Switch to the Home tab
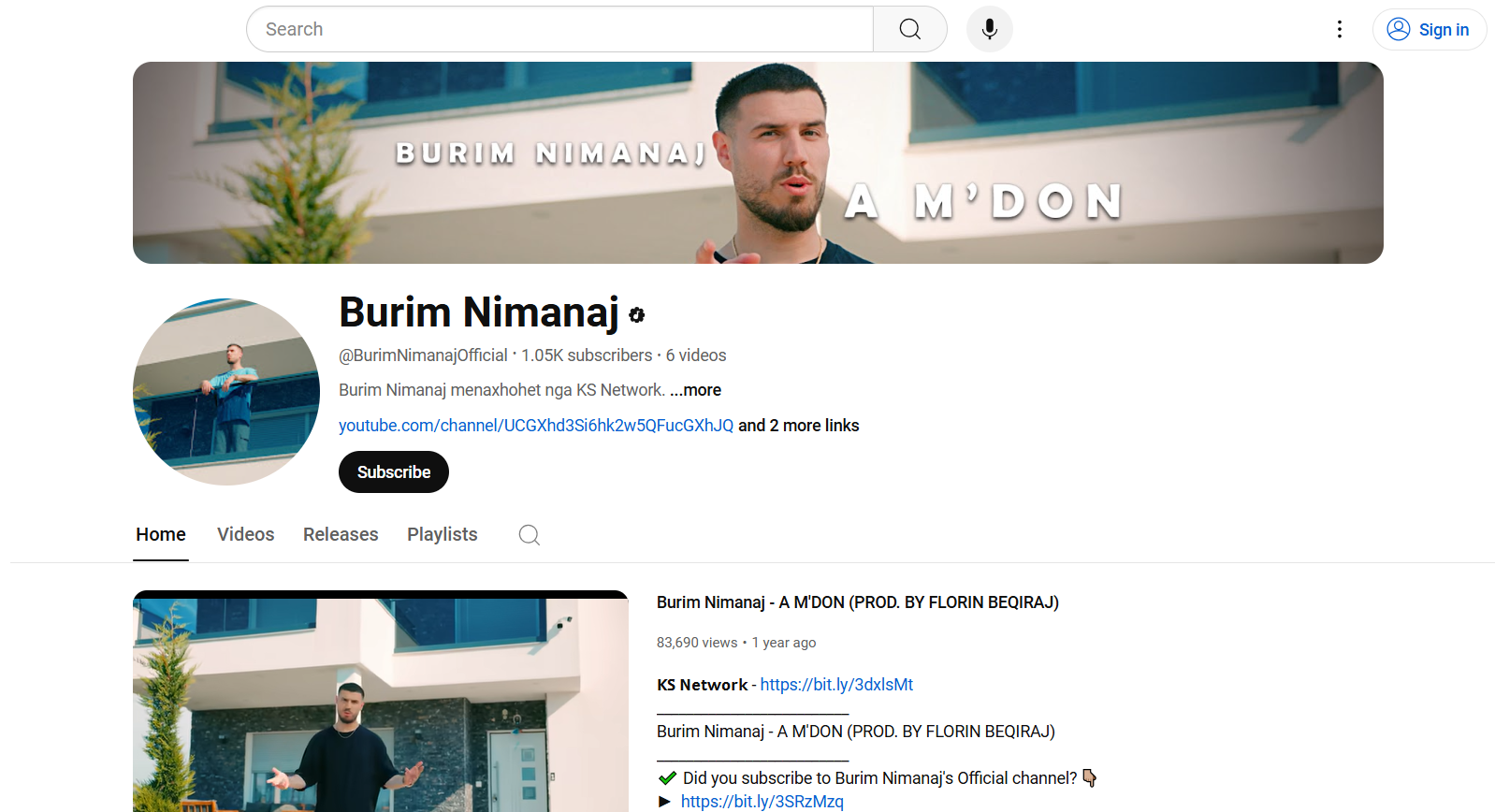Screen dimensions: 1495x812 point(161,535)
